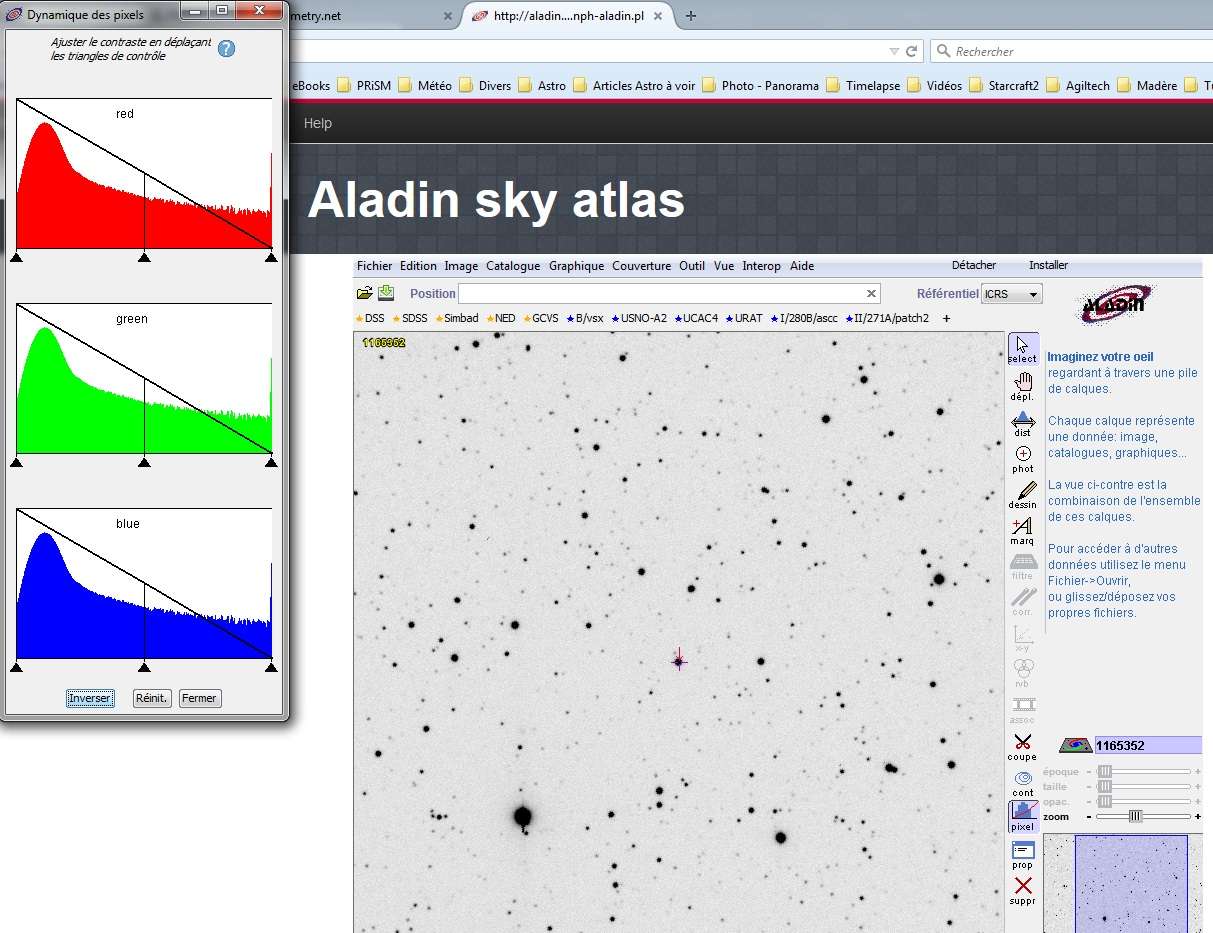Viewport: 1213px width, 933px height.
Task: Open the Couverture menu
Action: pyautogui.click(x=641, y=266)
